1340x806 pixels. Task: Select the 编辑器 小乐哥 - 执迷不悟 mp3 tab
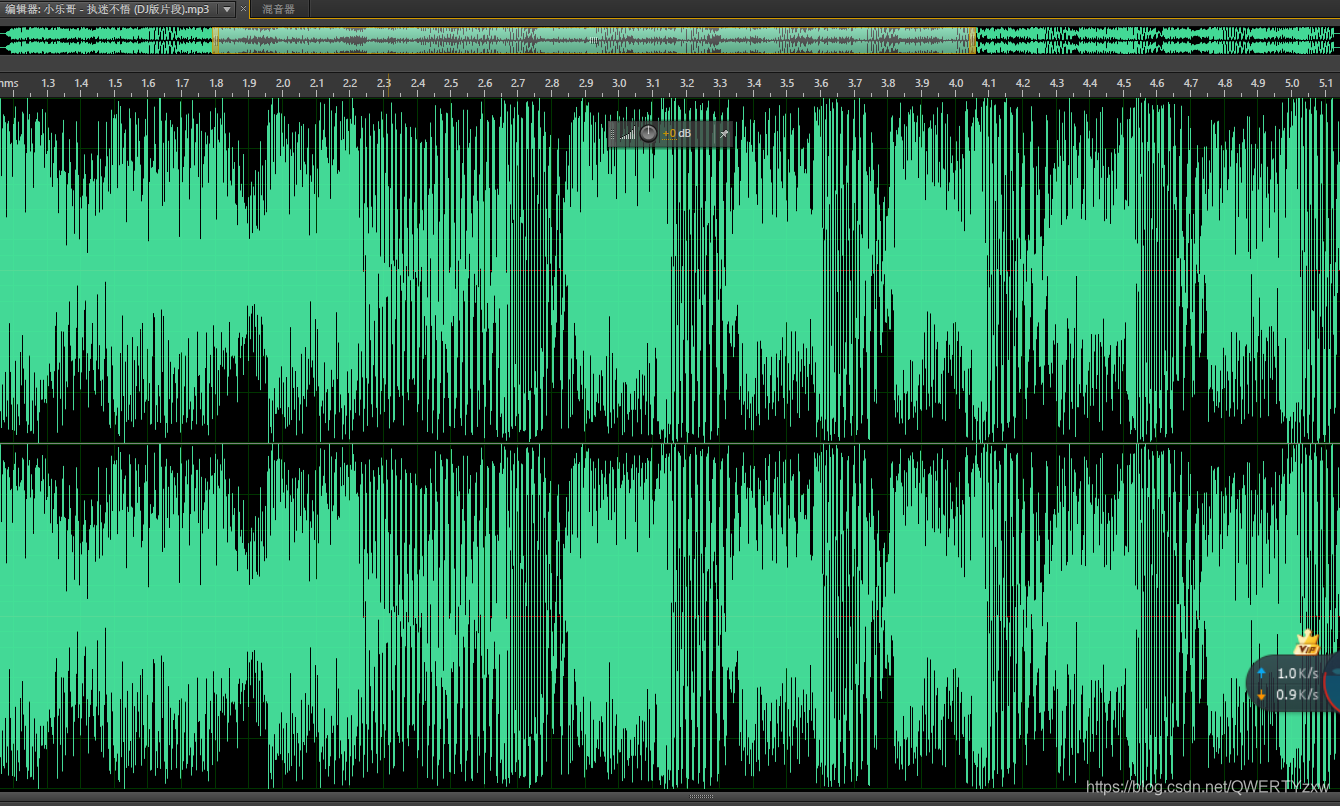point(108,9)
